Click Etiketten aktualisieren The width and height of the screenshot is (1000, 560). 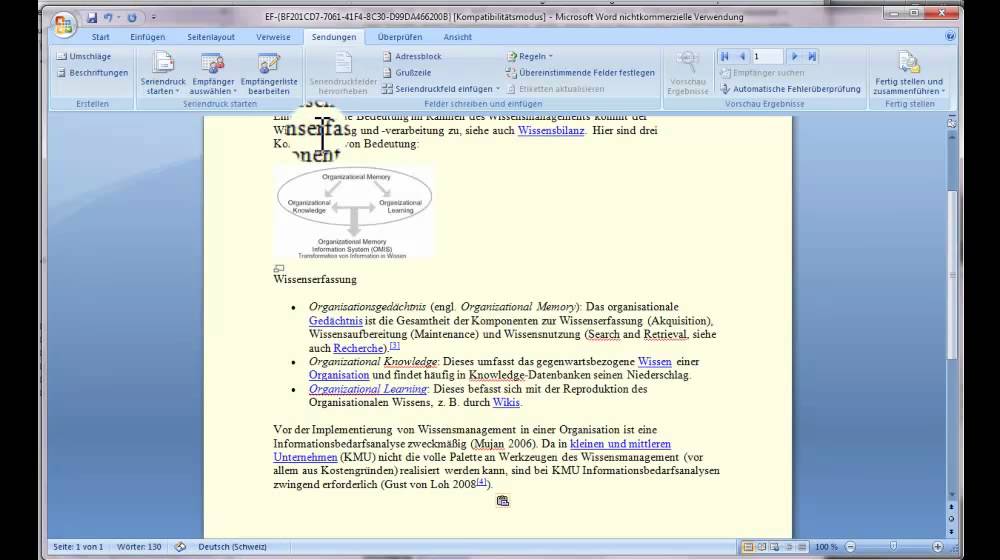click(x=555, y=89)
